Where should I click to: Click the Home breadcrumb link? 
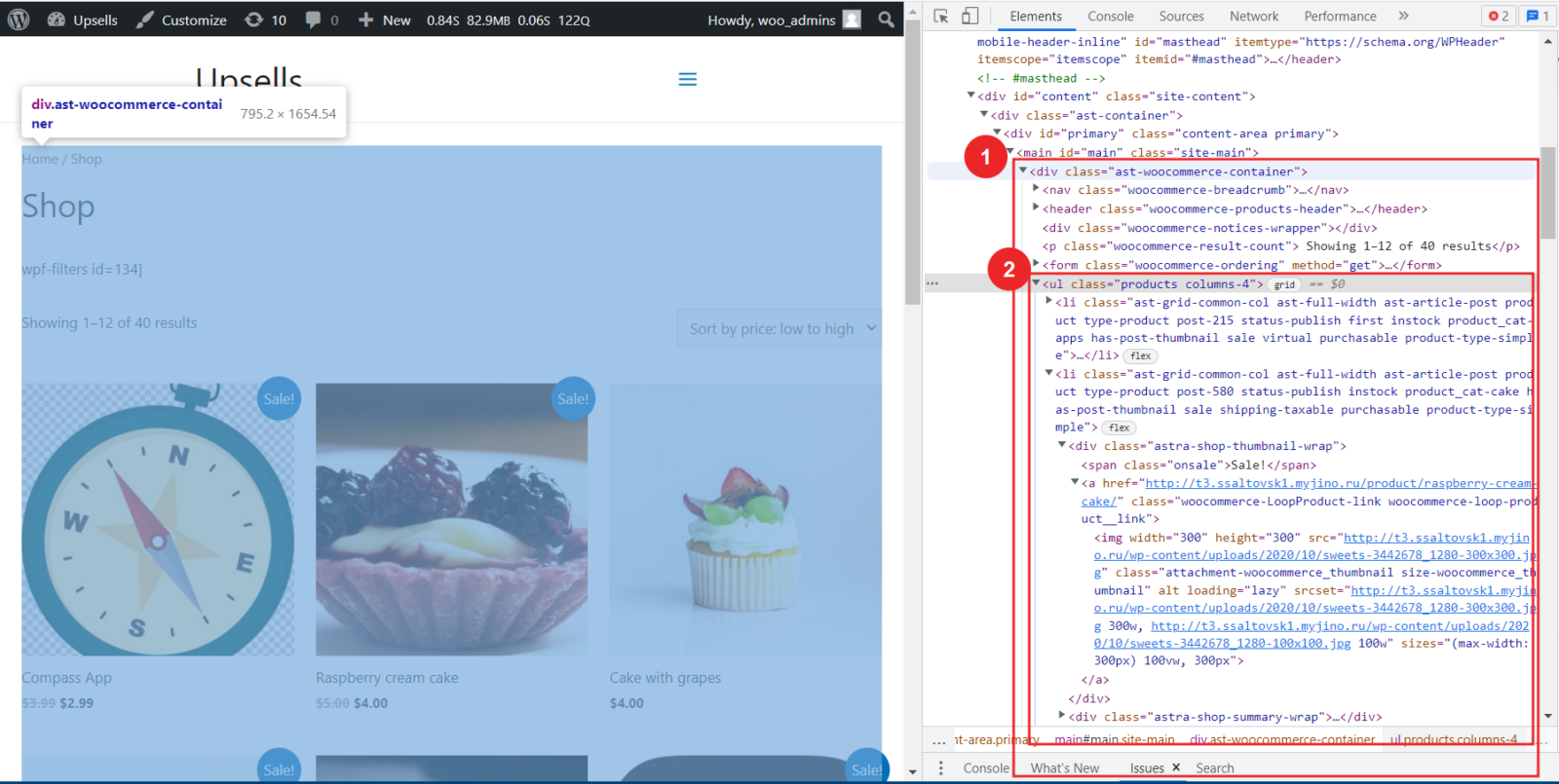40,159
